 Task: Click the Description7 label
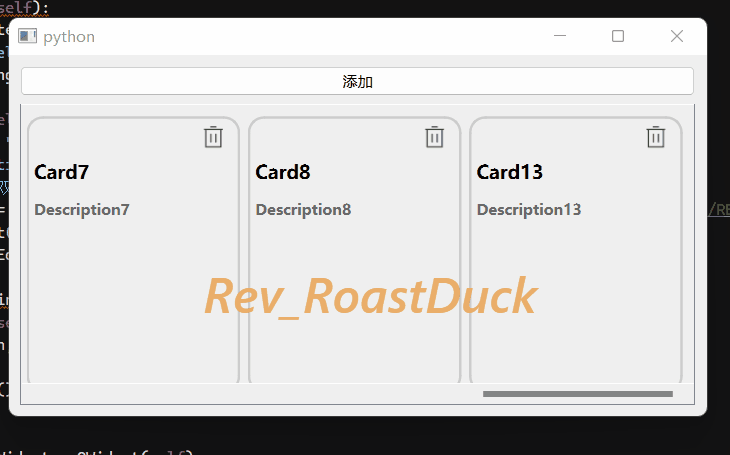pyautogui.click(x=82, y=210)
